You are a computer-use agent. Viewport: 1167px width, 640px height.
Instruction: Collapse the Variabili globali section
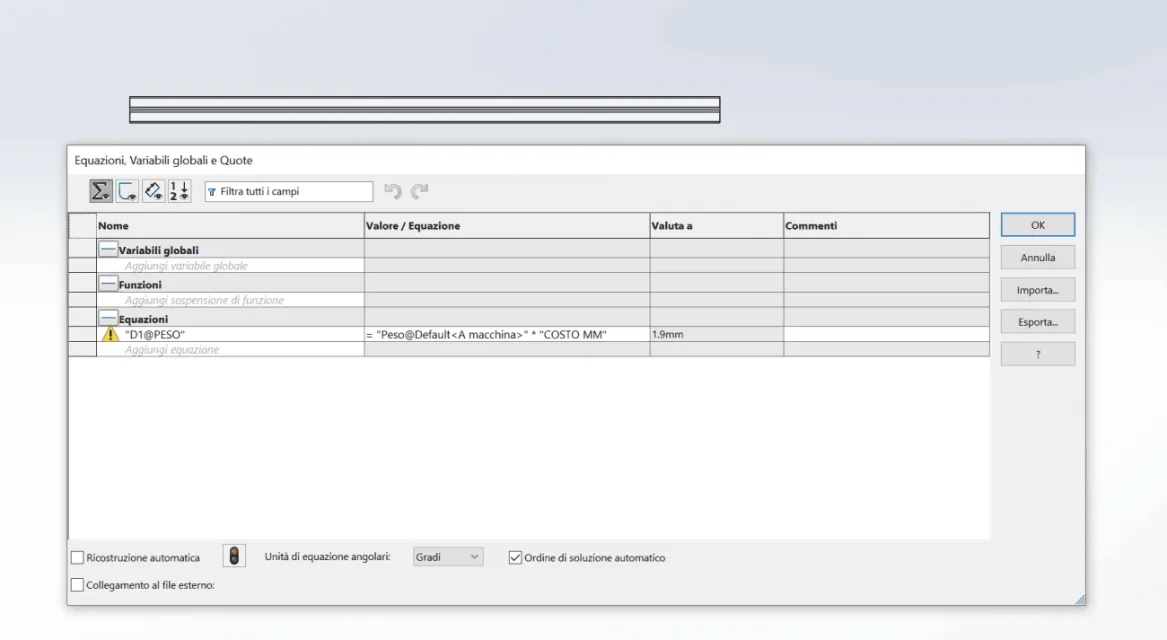(x=108, y=249)
